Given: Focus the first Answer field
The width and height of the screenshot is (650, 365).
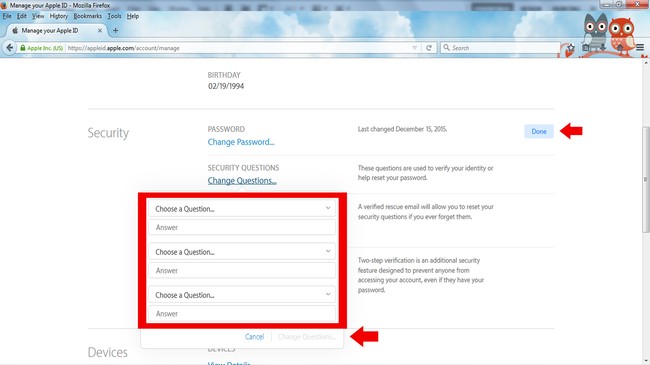Looking at the screenshot, I should click(x=242, y=227).
